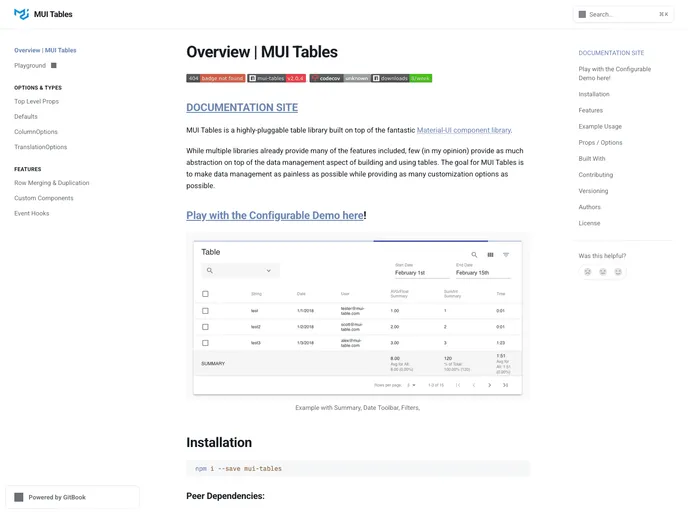The height and width of the screenshot is (512, 688).
Task: Open the Material-UI component library link
Action: 463,130
